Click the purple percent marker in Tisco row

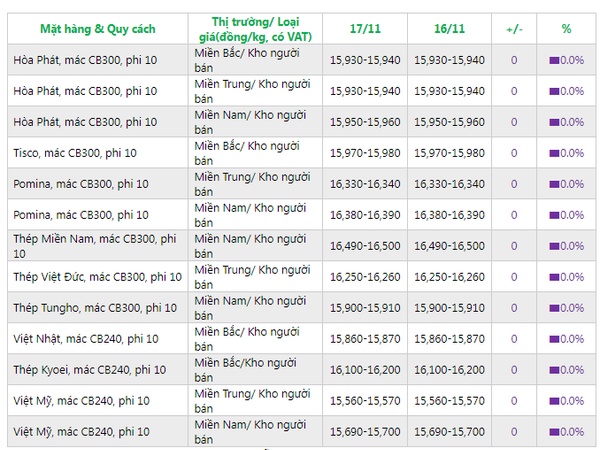tap(554, 153)
